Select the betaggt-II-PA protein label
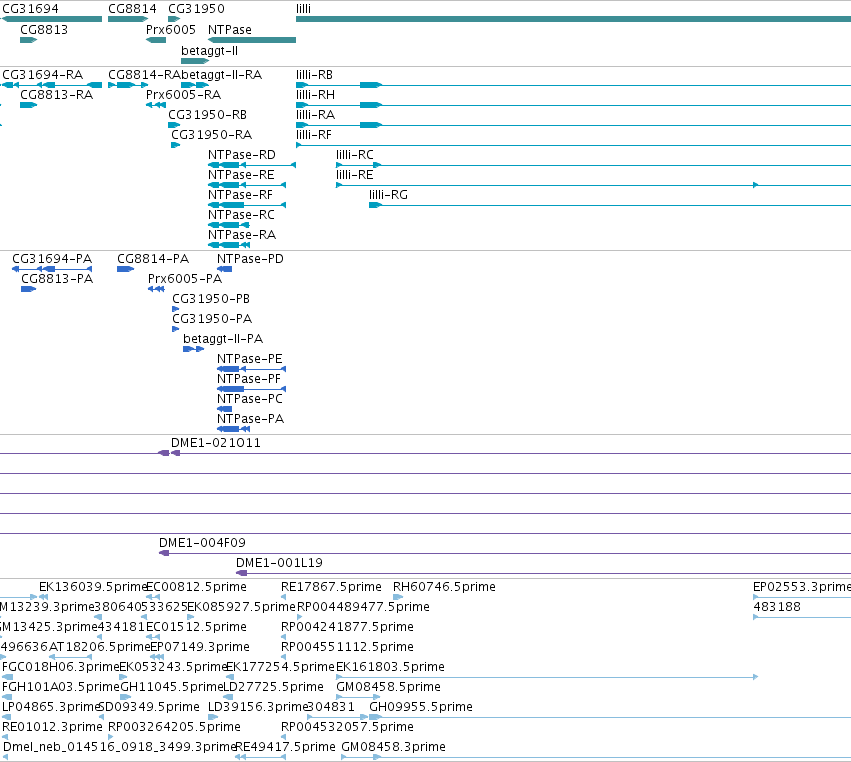This screenshot has width=851, height=762. pos(223,339)
